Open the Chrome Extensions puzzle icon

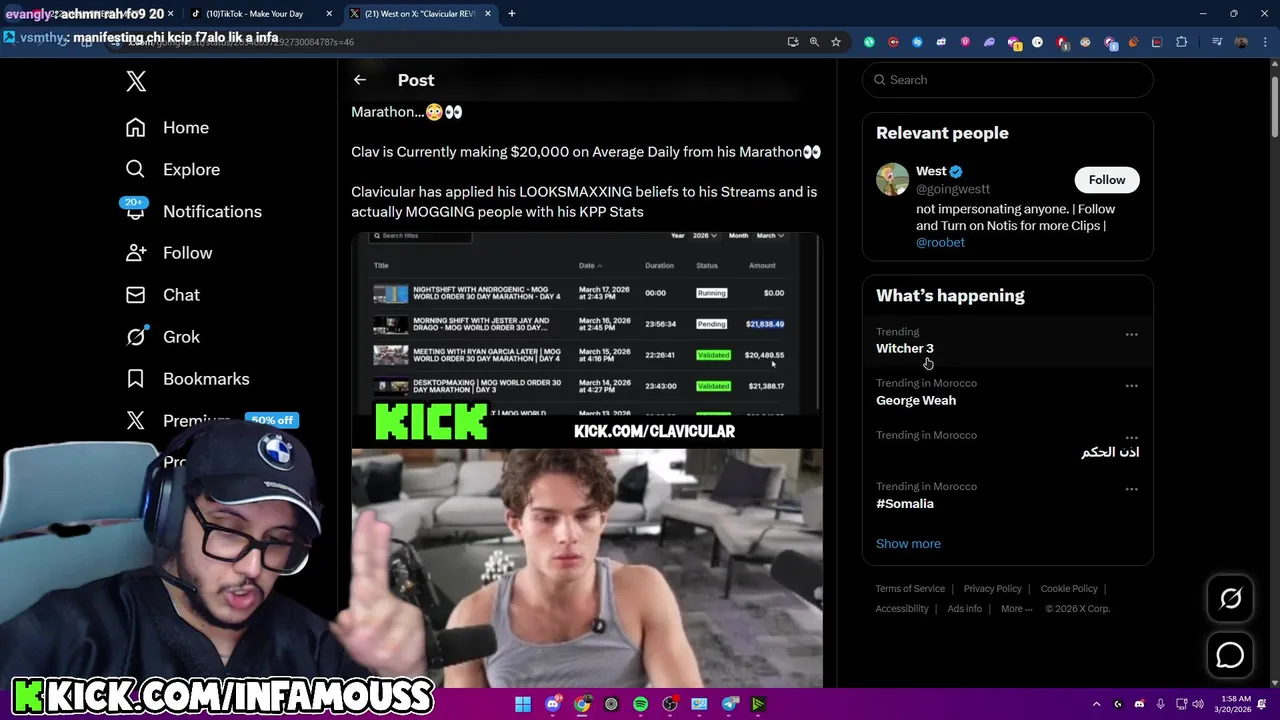click(1182, 42)
